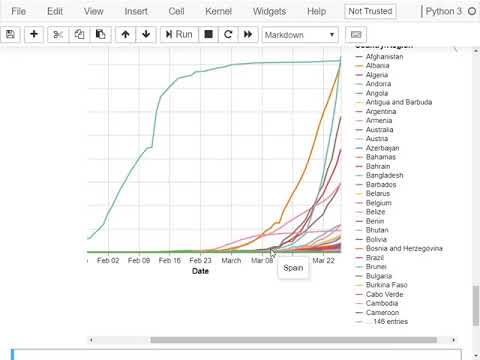Open the Kernel menu
Screen dimensions: 480x360
(218, 11)
